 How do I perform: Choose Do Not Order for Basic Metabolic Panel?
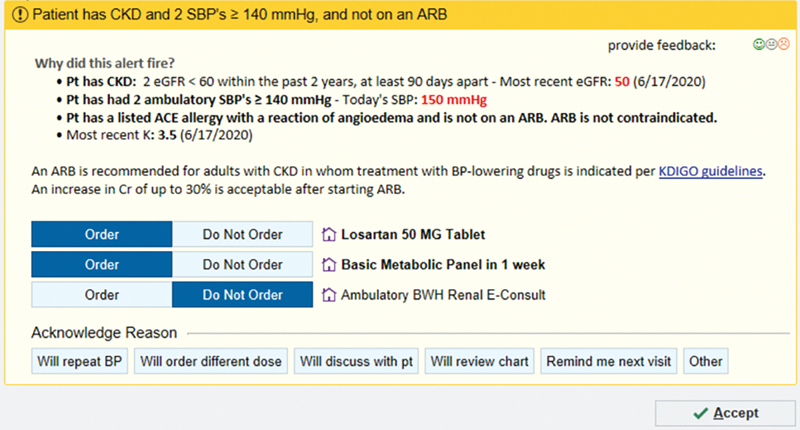(x=242, y=265)
